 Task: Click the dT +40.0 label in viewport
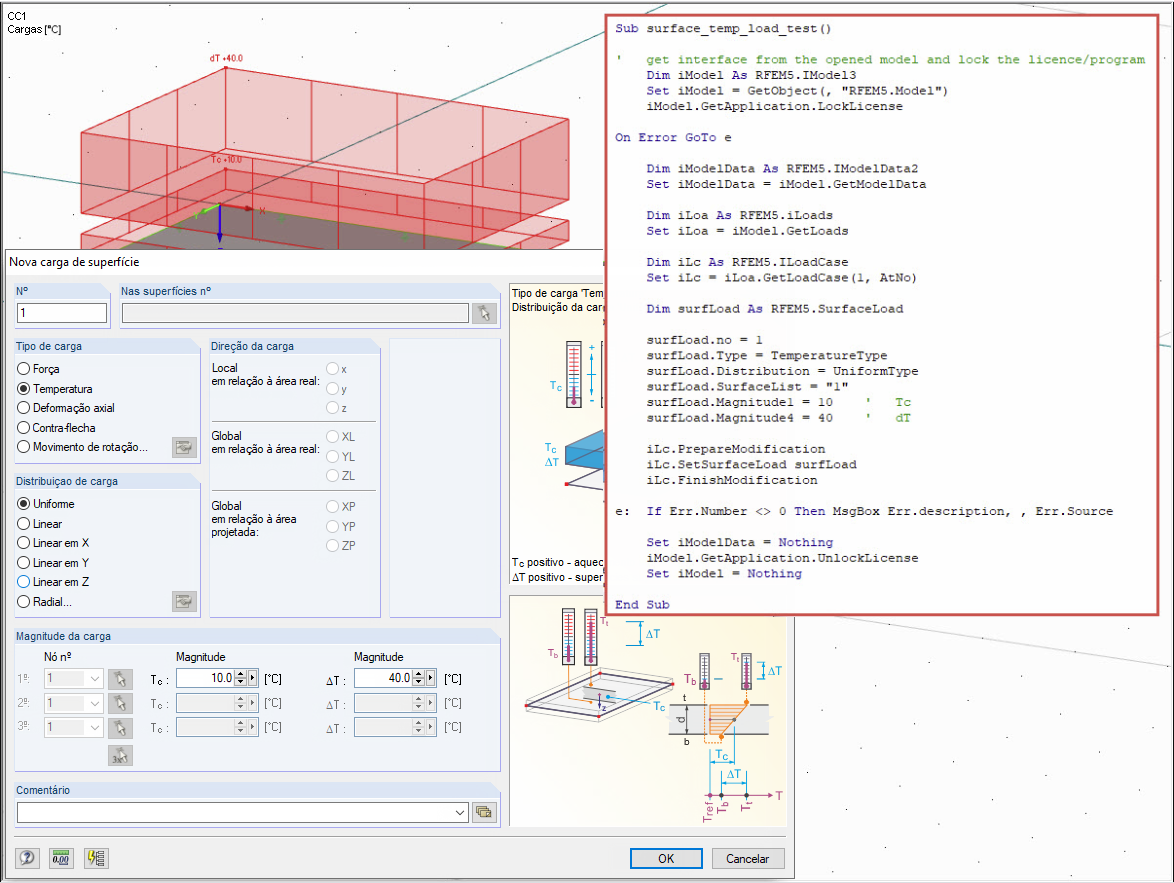pyautogui.click(x=226, y=58)
